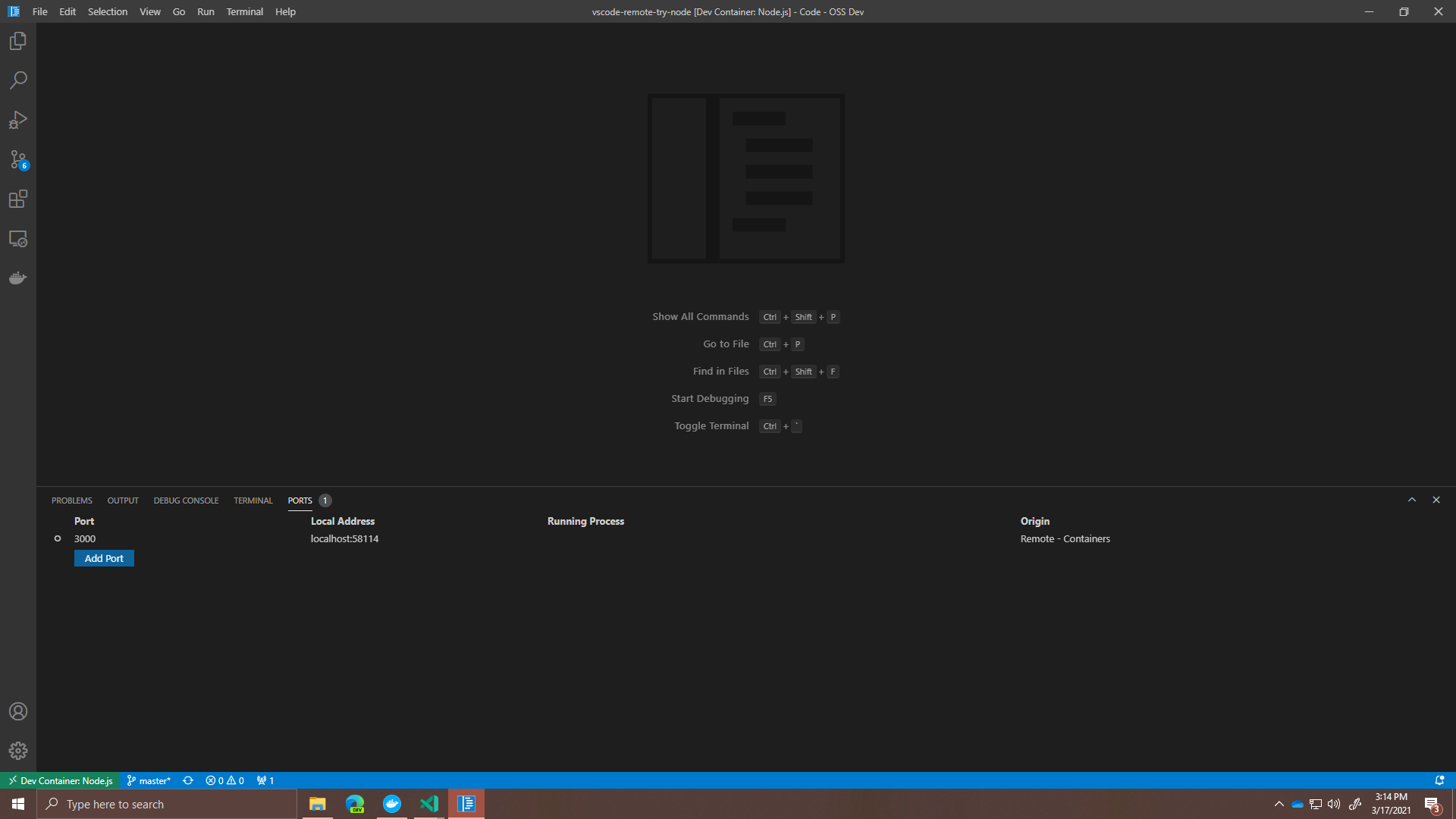
Task: Expand hidden icons in the system tray
Action: coord(1279,804)
